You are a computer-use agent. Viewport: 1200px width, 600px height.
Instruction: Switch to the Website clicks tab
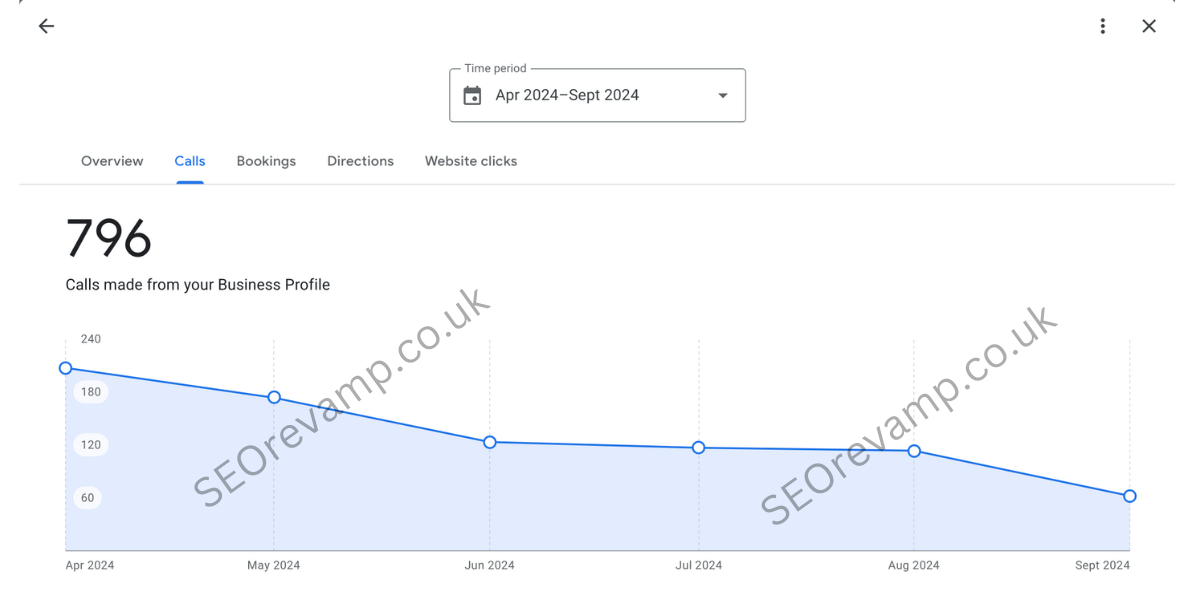[471, 161]
